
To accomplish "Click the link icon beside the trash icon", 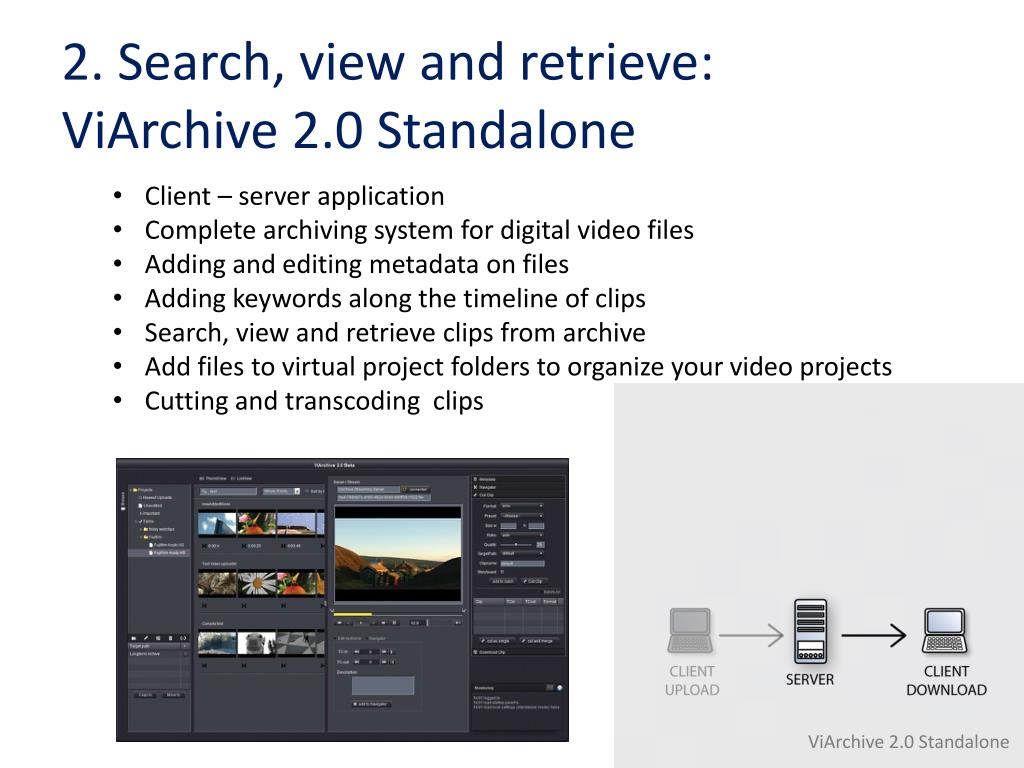I will (x=183, y=638).
